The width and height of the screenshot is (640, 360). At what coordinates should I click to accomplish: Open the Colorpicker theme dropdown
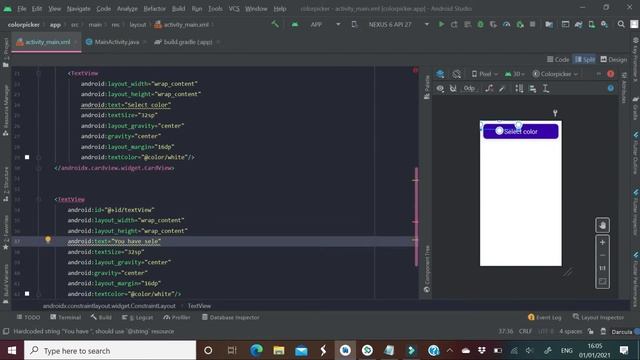pyautogui.click(x=555, y=74)
